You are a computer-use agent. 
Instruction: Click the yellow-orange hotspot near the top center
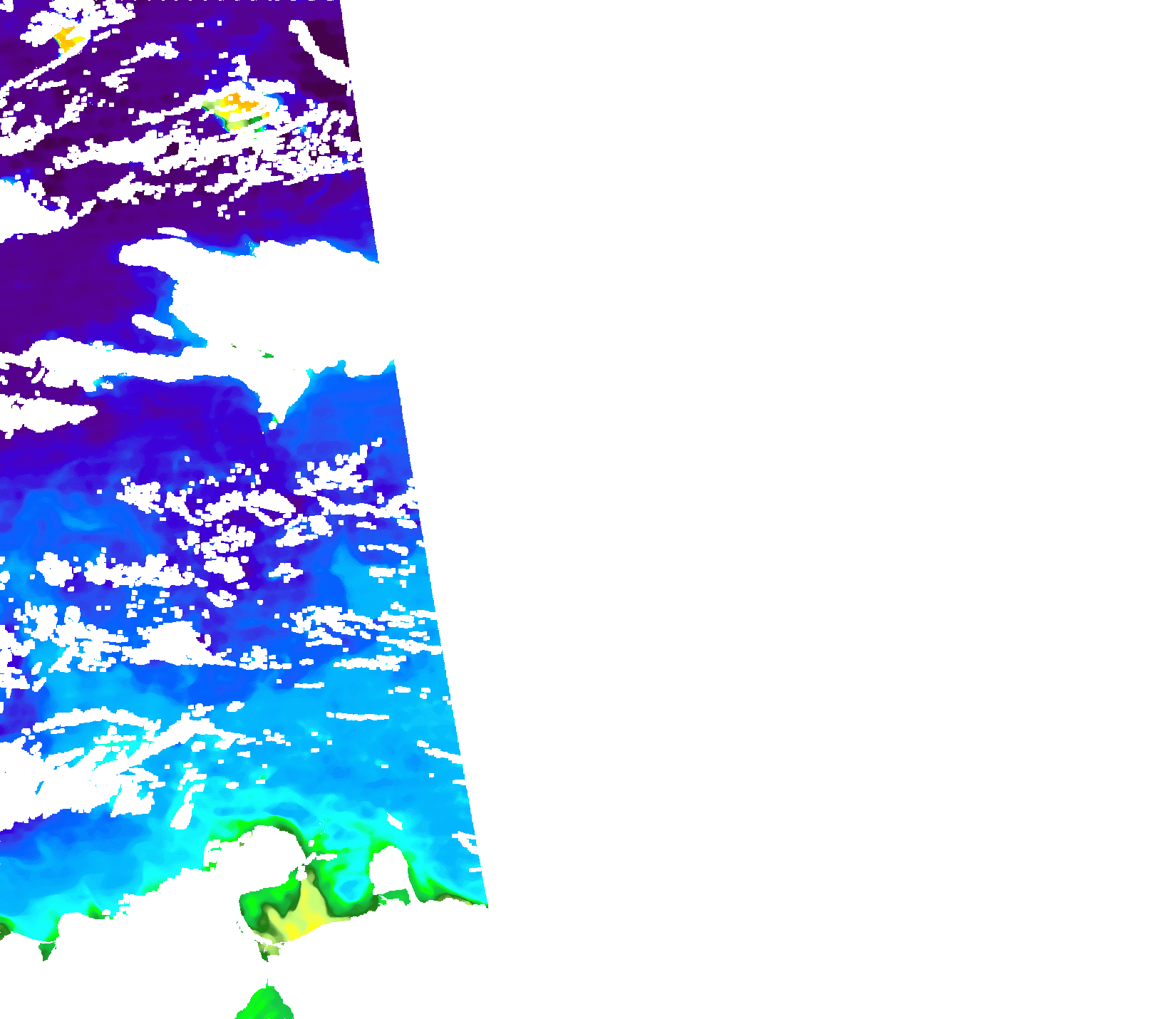[239, 107]
